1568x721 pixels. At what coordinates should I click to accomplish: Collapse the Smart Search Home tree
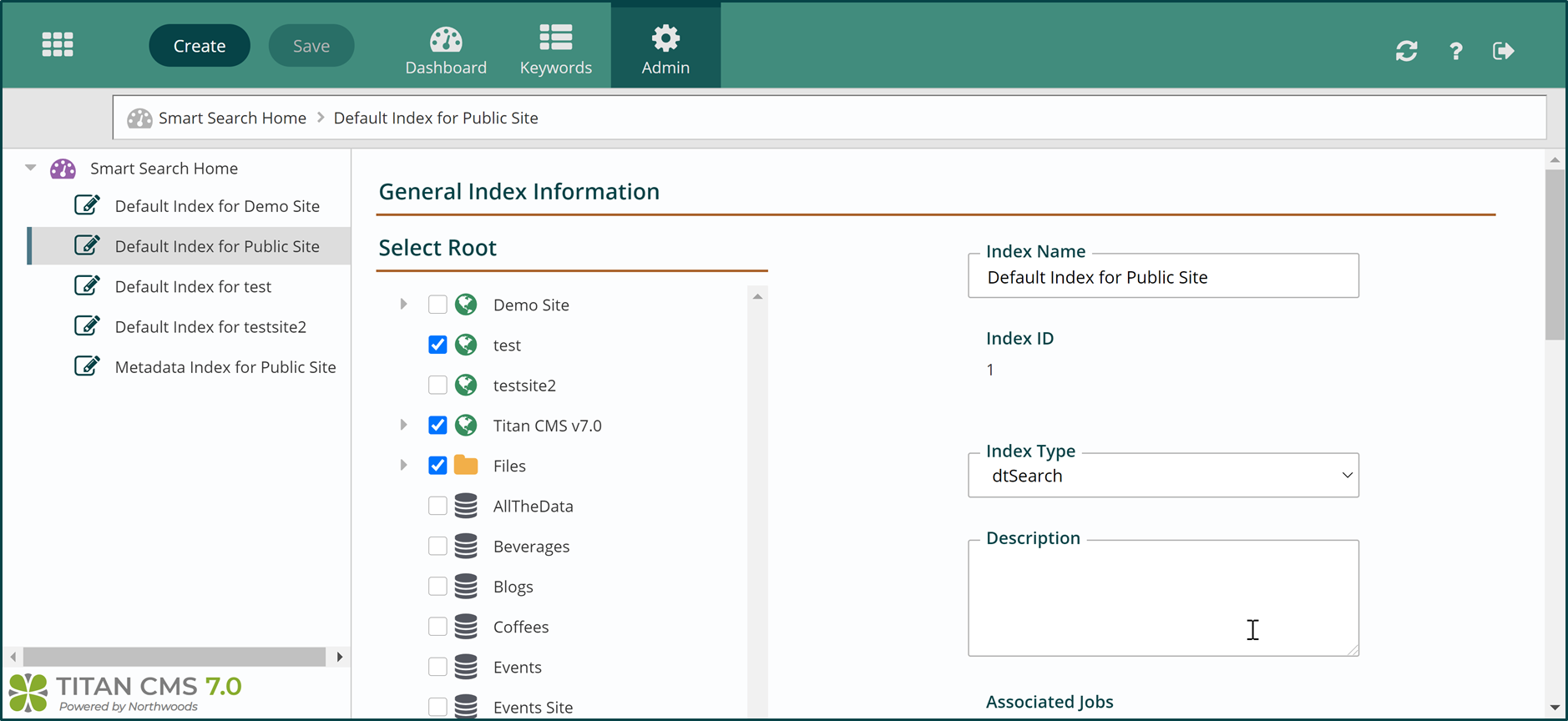31,168
